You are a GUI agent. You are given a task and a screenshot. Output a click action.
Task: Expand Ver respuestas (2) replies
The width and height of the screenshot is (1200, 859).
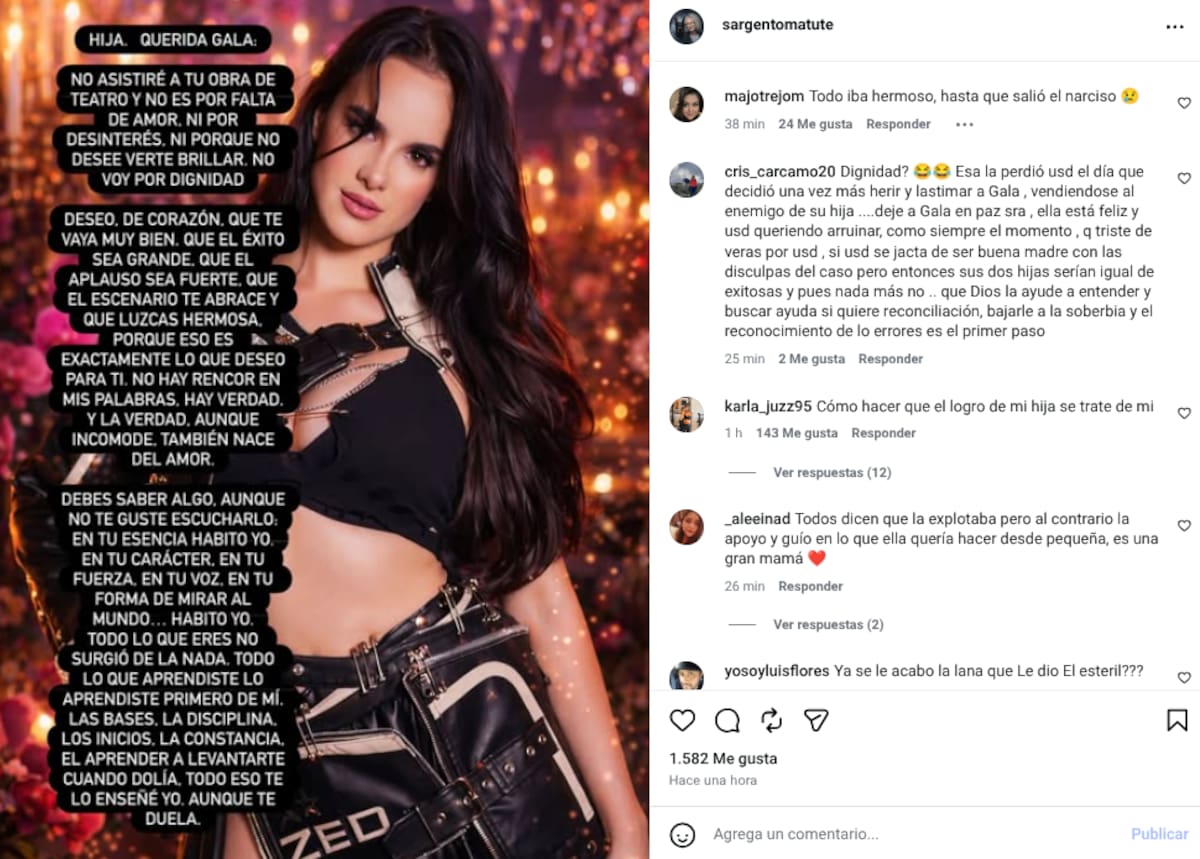pyautogui.click(x=828, y=624)
